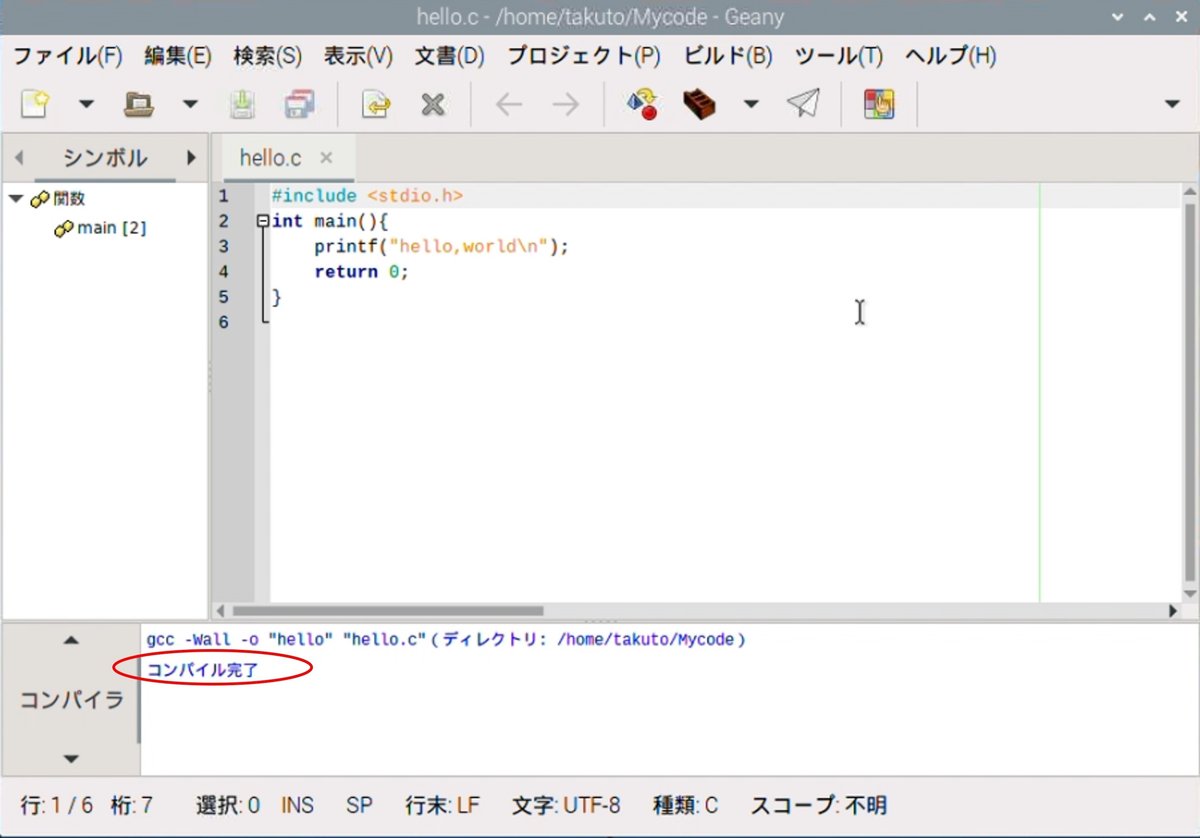Select the 関数 tree item
This screenshot has height=838, width=1200.
pyautogui.click(x=69, y=199)
